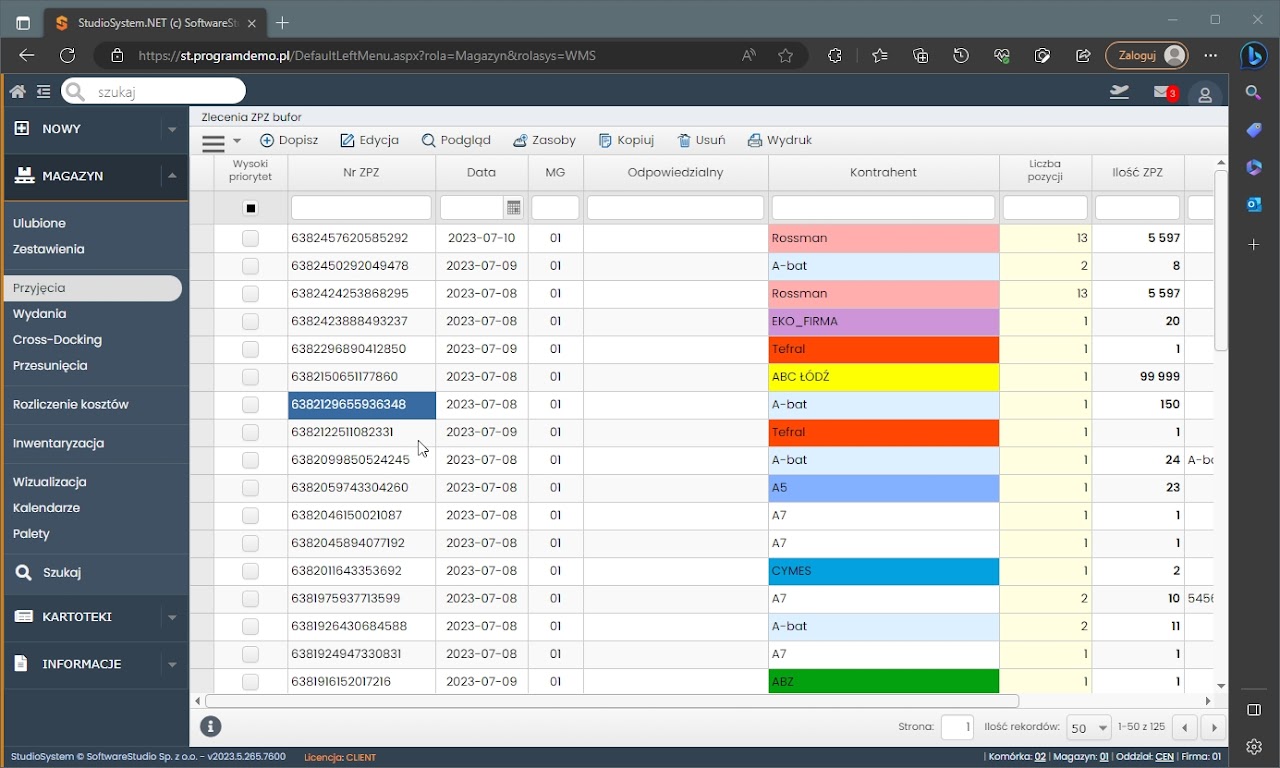Go to next page of records
1280x768 pixels.
point(1213,728)
